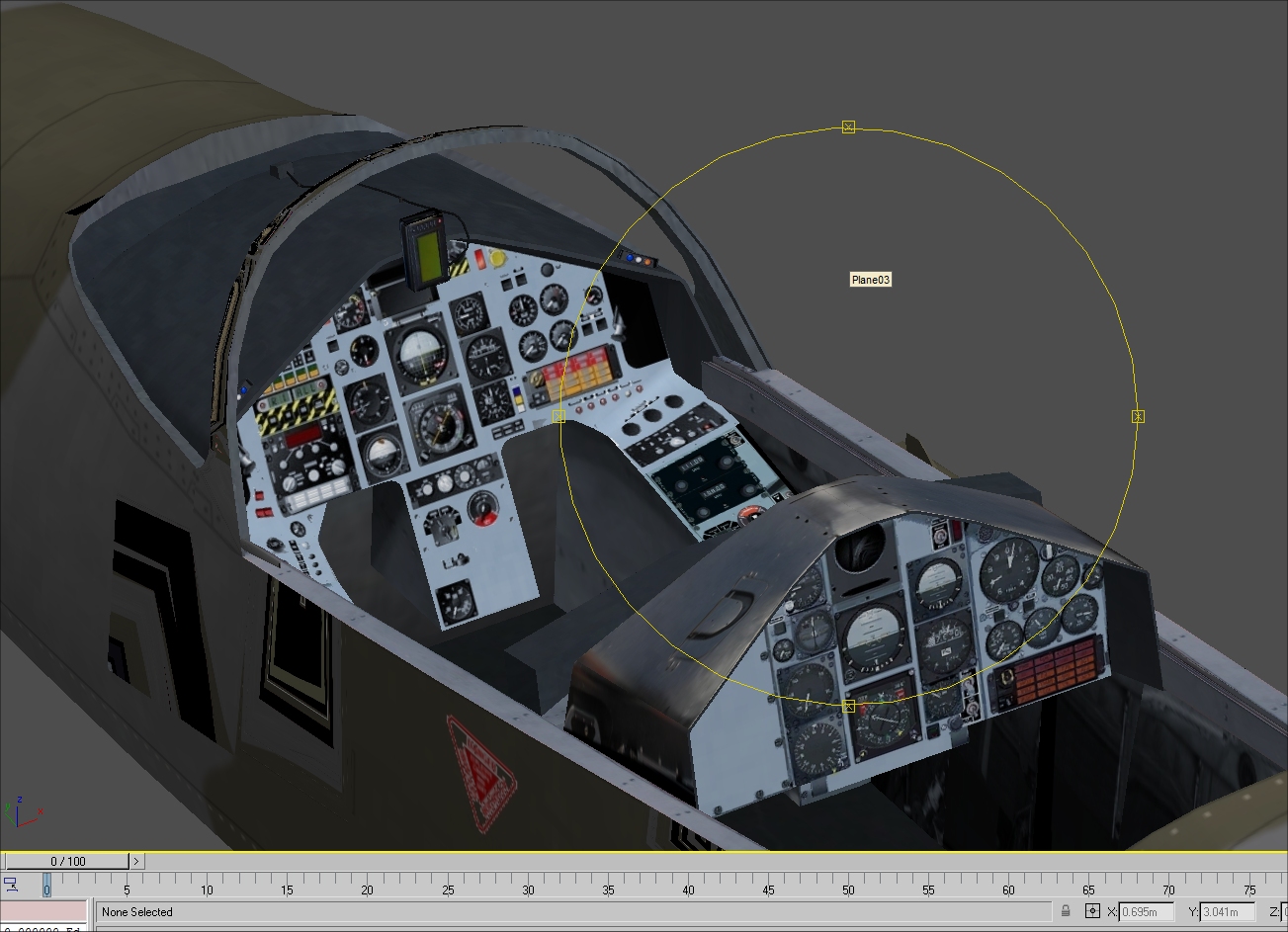Toggle Absolute/Offset transform type-in mode
This screenshot has height=932, width=1288.
[x=1092, y=911]
